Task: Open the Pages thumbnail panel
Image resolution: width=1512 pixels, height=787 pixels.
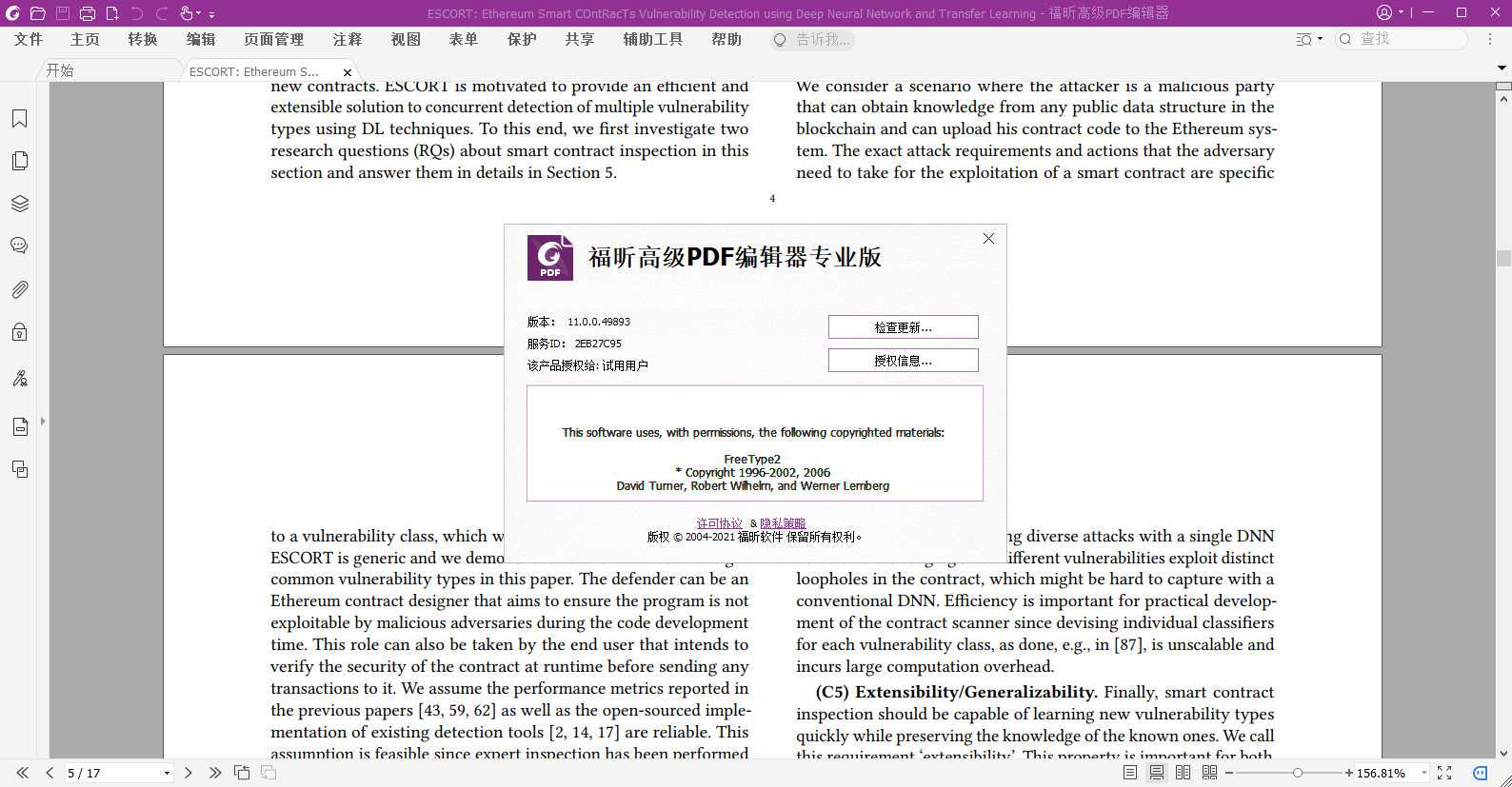Action: [19, 161]
